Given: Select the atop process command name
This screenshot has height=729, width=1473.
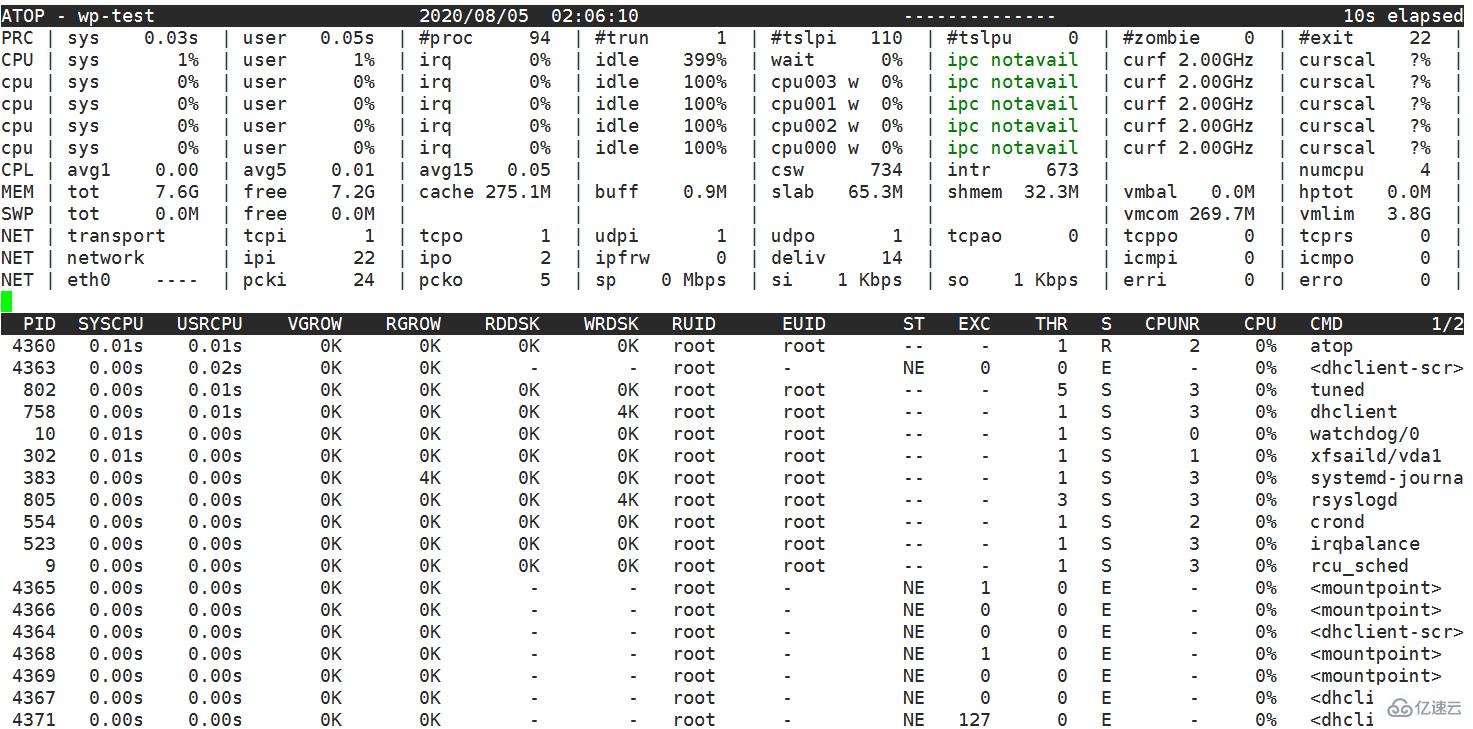Looking at the screenshot, I should (x=1332, y=346).
